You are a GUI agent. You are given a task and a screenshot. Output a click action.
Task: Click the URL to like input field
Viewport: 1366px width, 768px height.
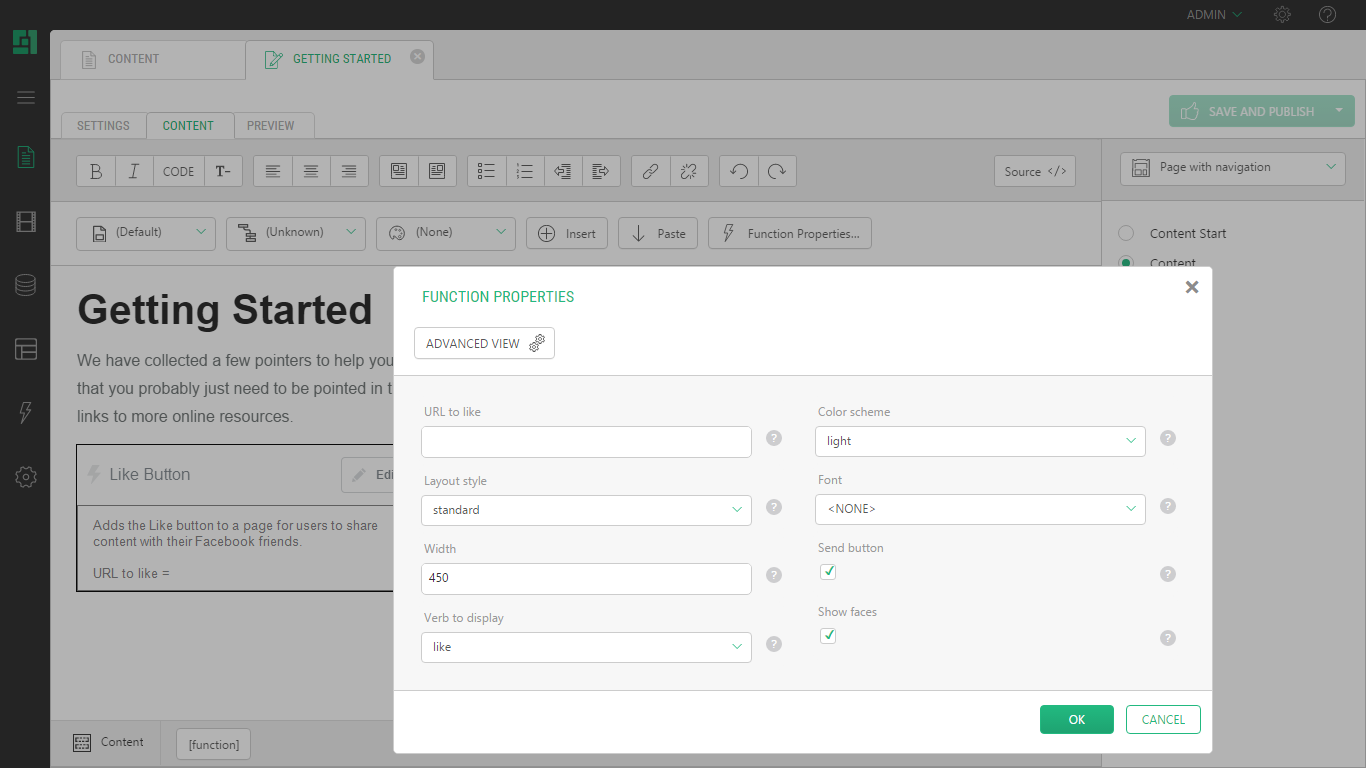tap(586, 442)
